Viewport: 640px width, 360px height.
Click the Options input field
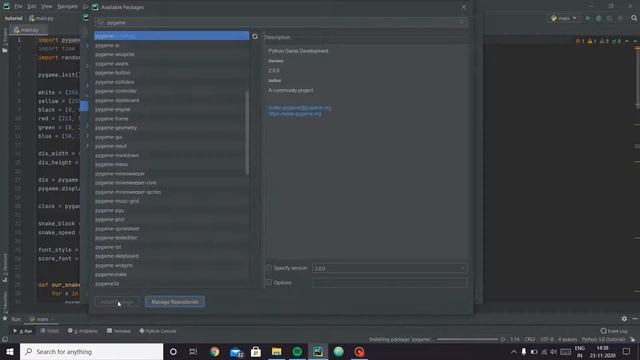[x=390, y=283]
